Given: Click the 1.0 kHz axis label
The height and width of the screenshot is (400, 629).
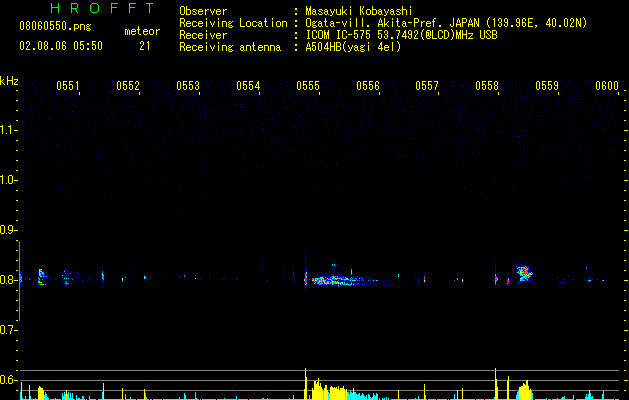Looking at the screenshot, I should [x=8, y=180].
